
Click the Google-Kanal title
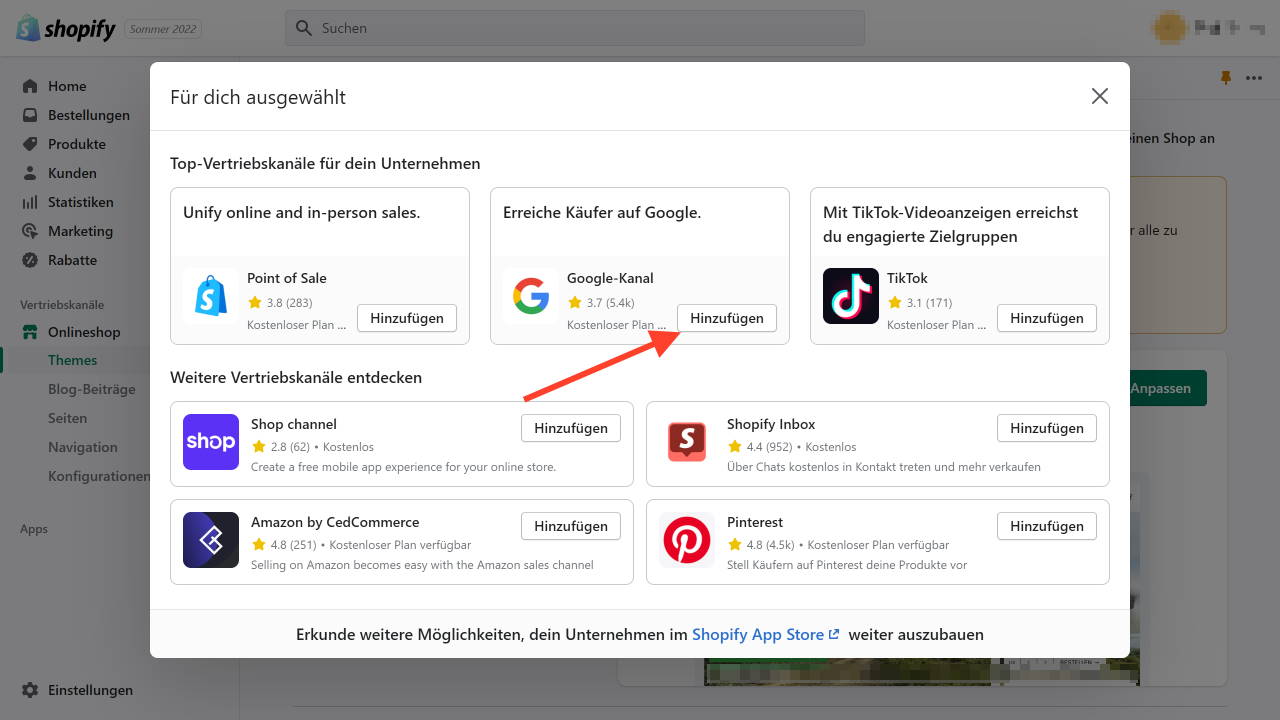point(610,278)
